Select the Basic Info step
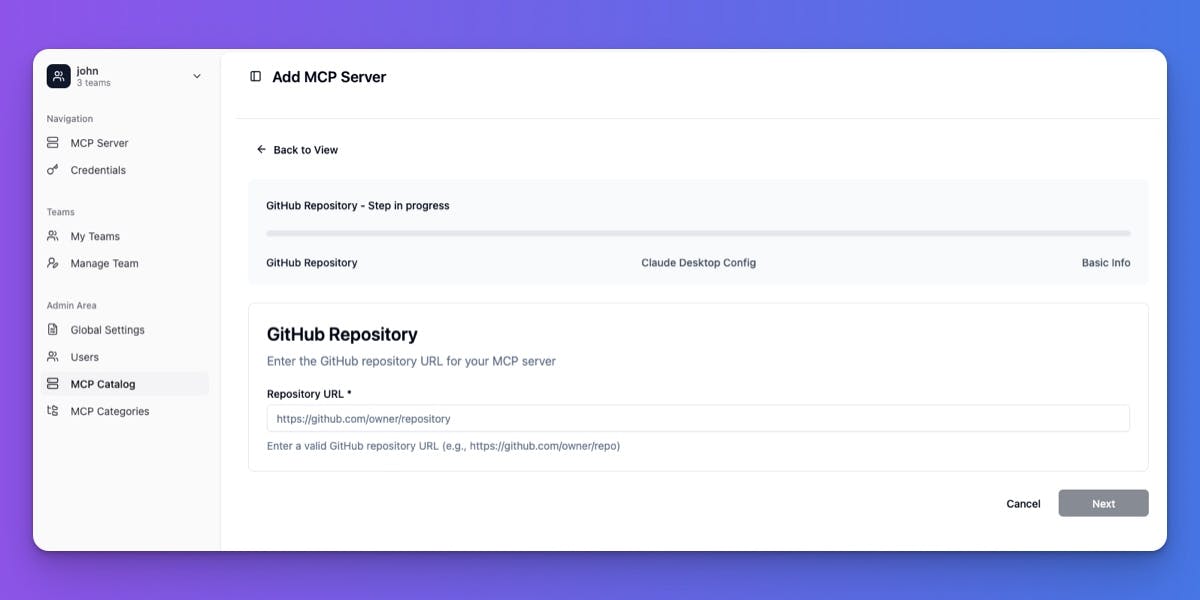This screenshot has width=1200, height=600. coord(1106,262)
